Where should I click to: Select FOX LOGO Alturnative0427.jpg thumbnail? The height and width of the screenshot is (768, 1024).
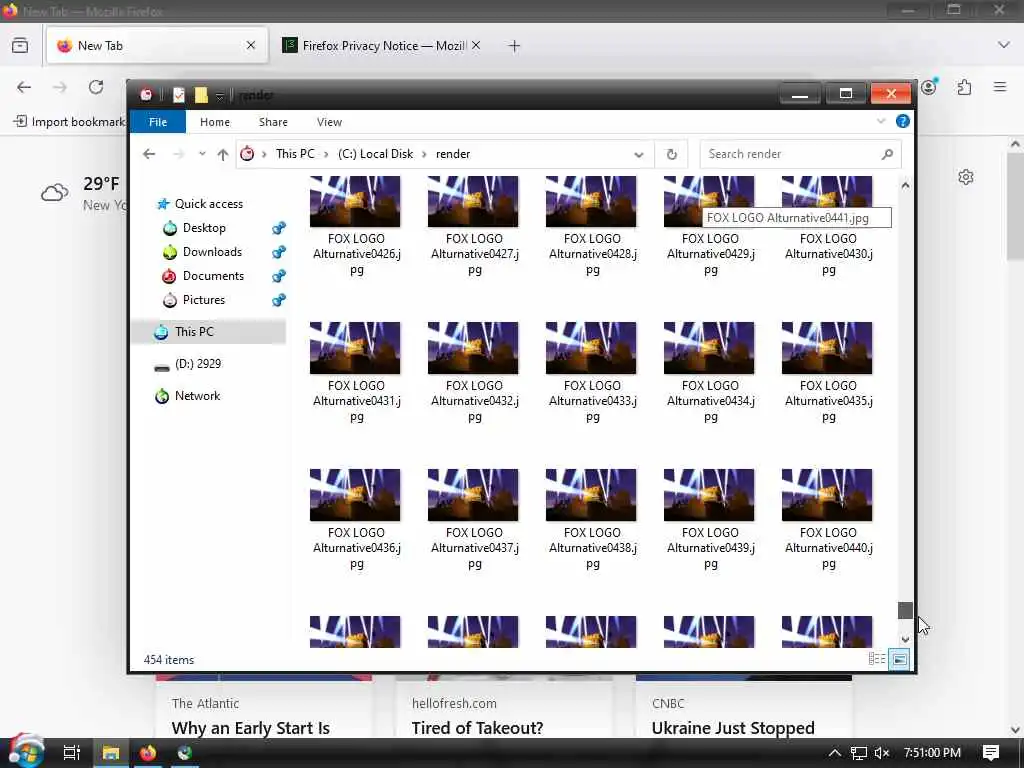(x=473, y=202)
